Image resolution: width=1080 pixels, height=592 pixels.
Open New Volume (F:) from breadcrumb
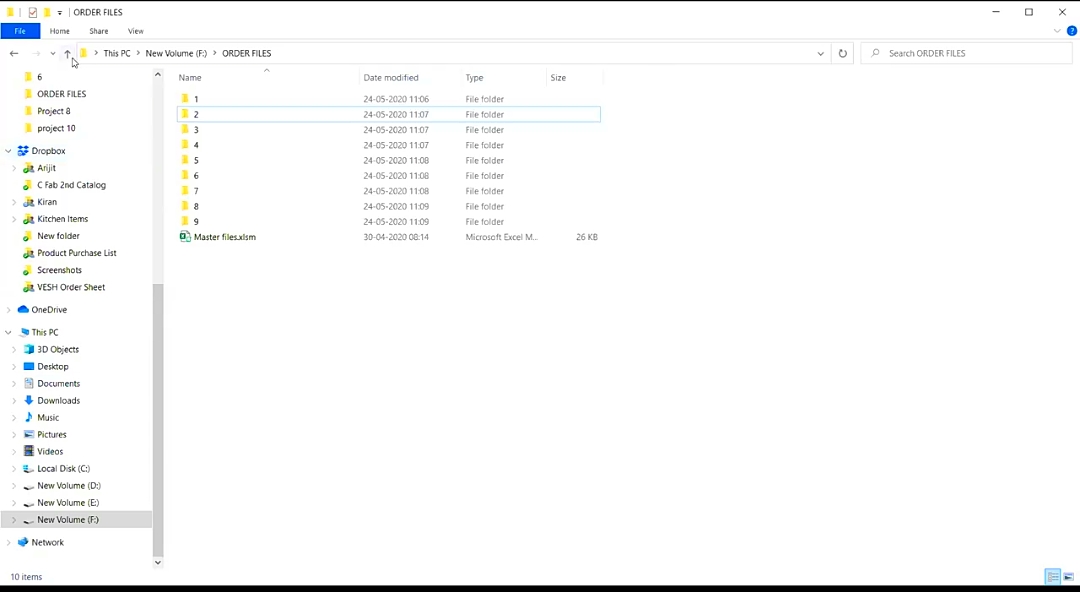pos(176,53)
